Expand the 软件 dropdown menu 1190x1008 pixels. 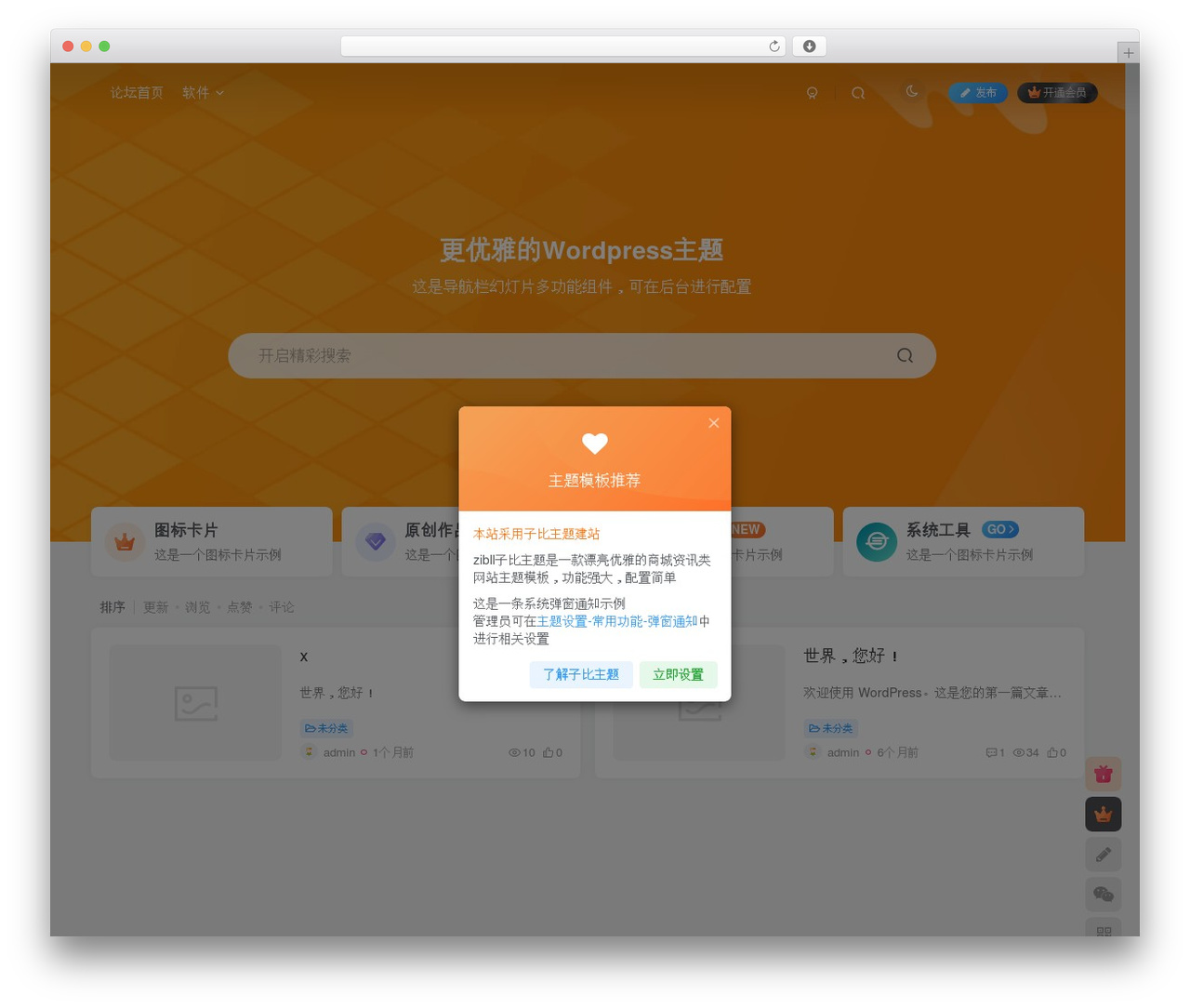click(x=203, y=92)
